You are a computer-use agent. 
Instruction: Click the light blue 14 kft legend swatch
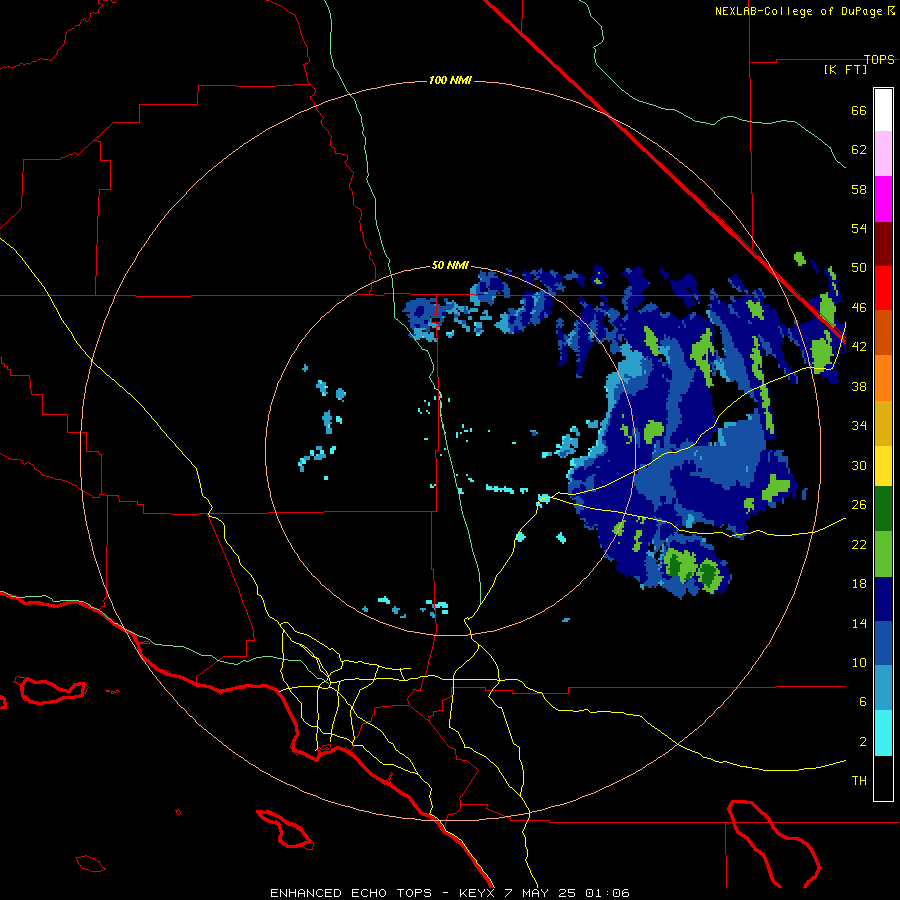883,689
